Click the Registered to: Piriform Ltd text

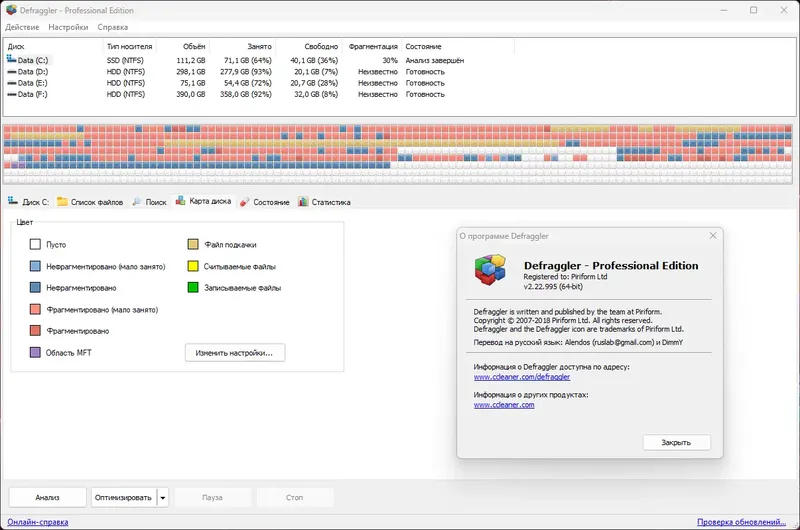click(x=565, y=276)
